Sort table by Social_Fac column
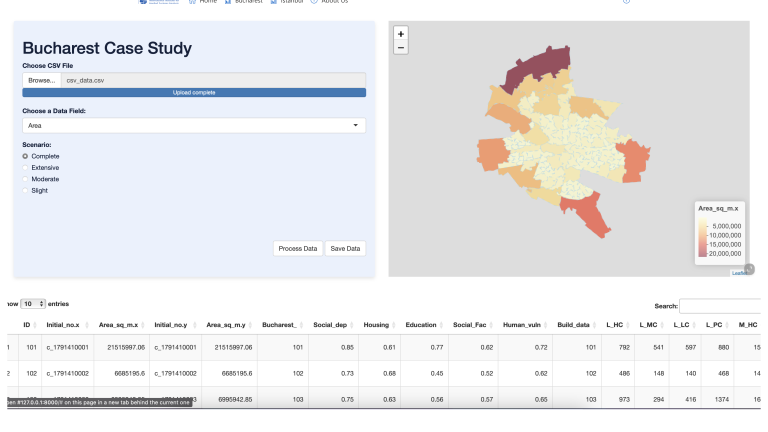The image size is (768, 432). [x=473, y=325]
